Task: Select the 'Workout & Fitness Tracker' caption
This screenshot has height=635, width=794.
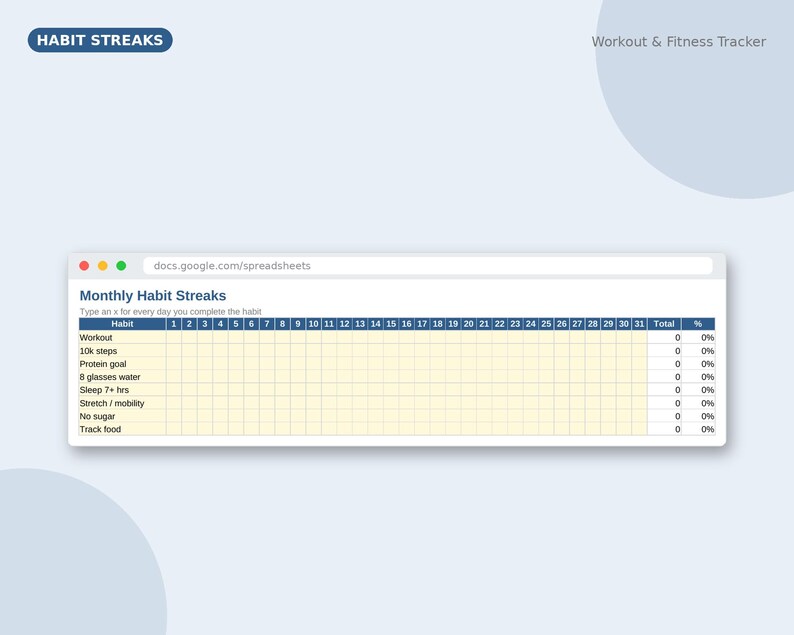Action: click(x=679, y=42)
